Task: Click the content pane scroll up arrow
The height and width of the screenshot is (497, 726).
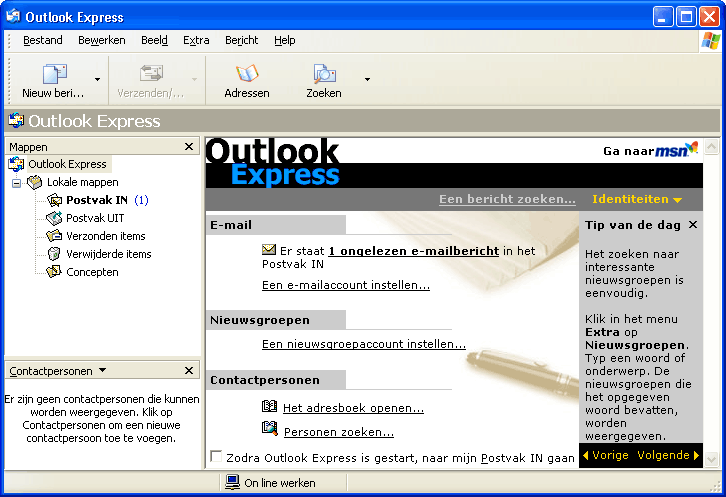Action: pyautogui.click(x=712, y=147)
